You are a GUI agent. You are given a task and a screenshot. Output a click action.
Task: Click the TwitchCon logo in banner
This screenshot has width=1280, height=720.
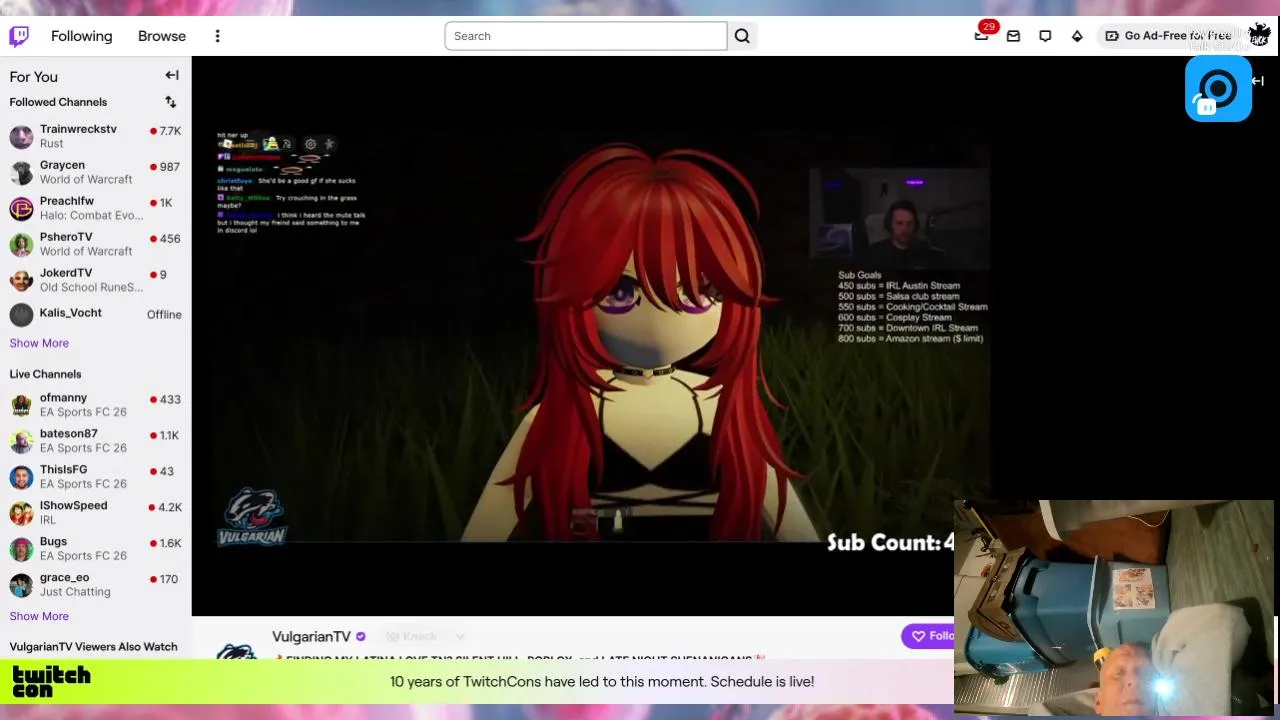tap(52, 681)
